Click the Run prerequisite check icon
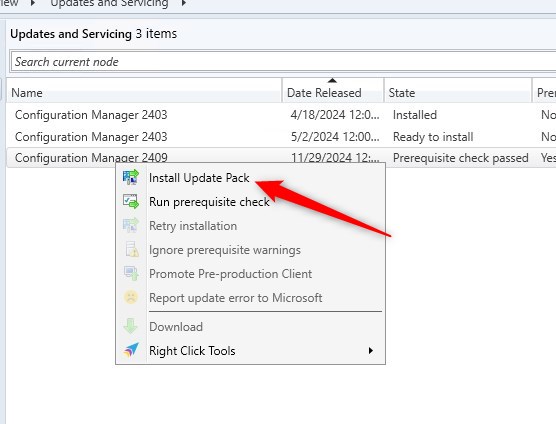 pyautogui.click(x=131, y=201)
